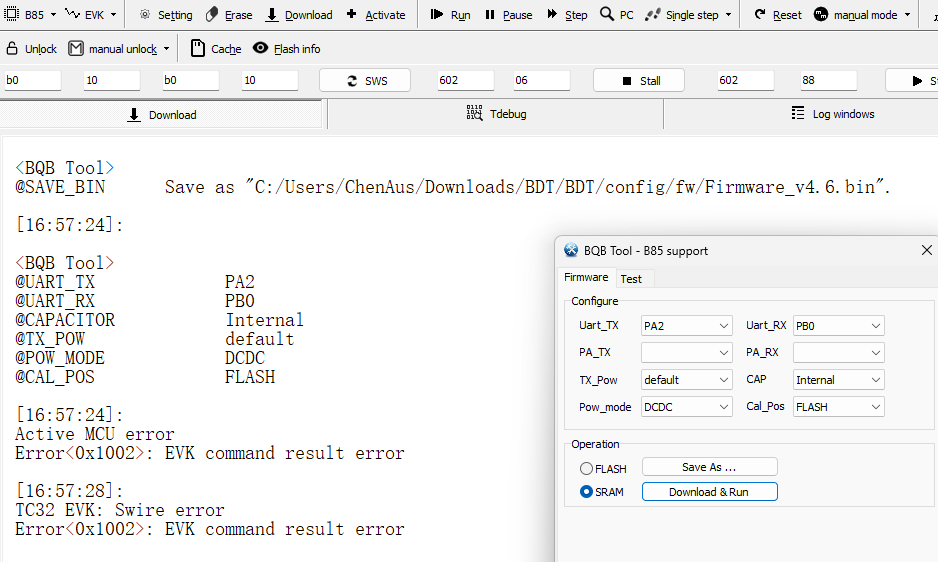
Task: Click the '@CAPACITOR' log entry
Action: [x=65, y=320]
